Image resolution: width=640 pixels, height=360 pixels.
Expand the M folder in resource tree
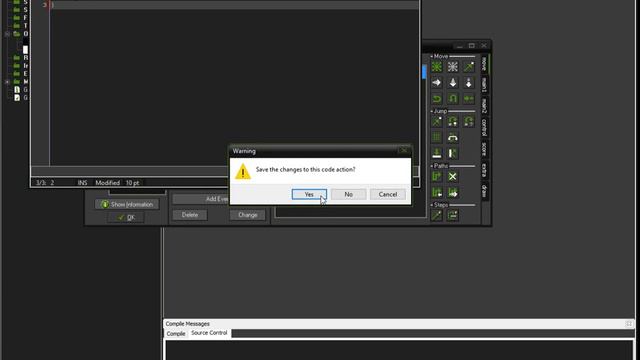7,82
